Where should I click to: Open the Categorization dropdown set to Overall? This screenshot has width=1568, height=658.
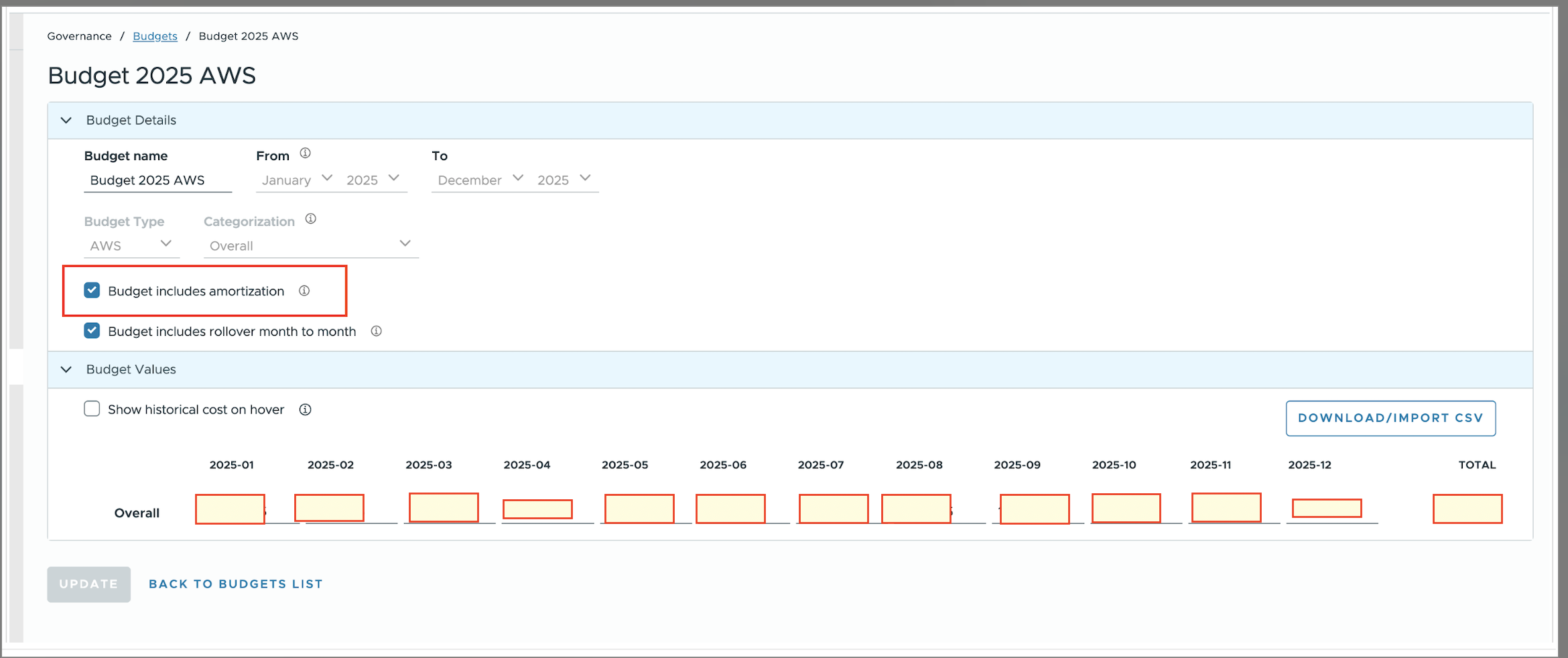[x=310, y=245]
